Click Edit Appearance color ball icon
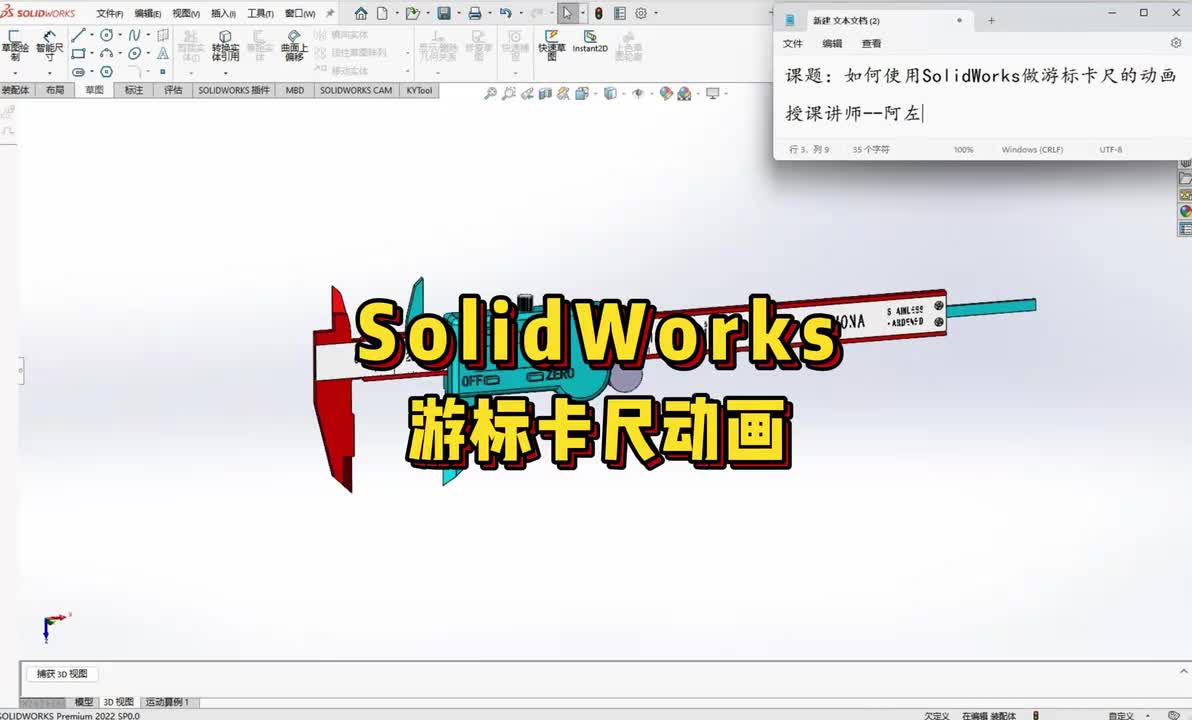Viewport: 1192px width, 720px height. (x=666, y=94)
